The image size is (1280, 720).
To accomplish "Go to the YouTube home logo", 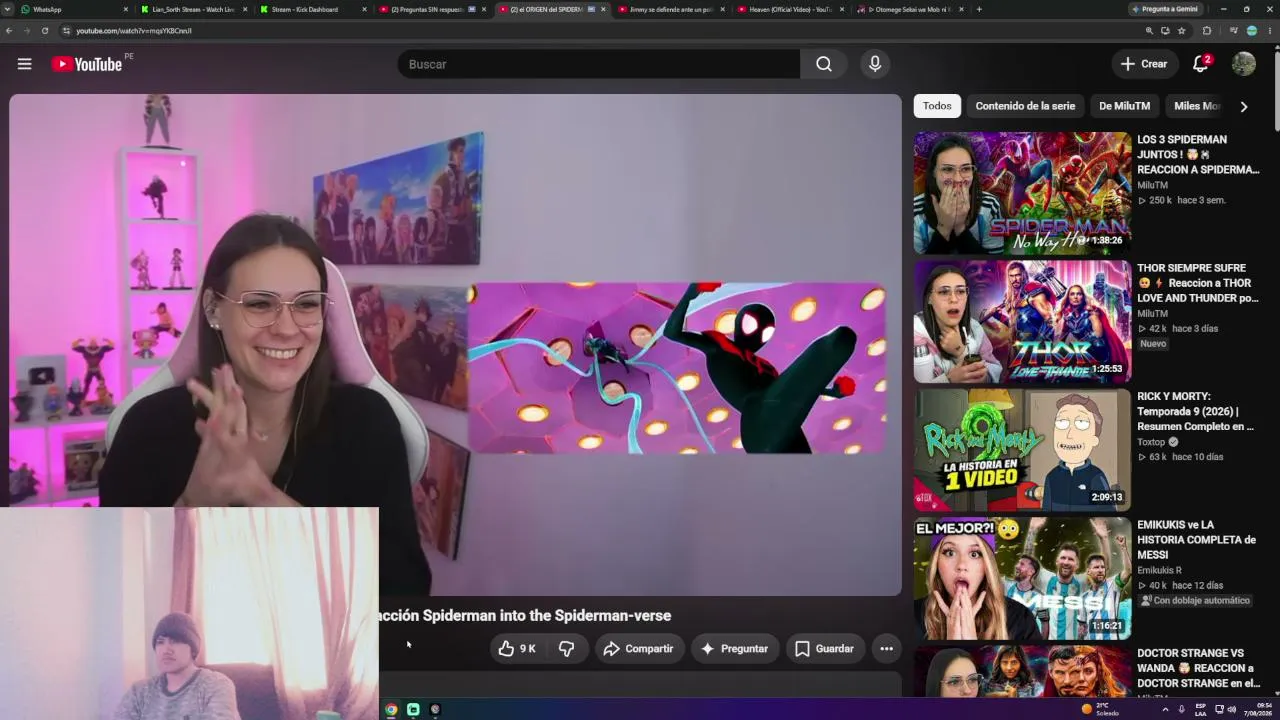I will [x=87, y=64].
